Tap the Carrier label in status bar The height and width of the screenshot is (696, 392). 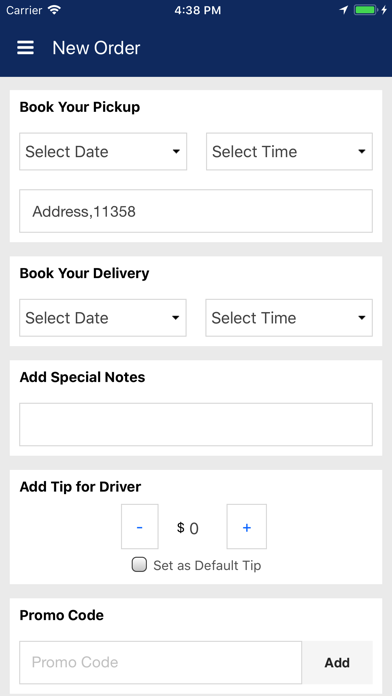click(x=24, y=10)
